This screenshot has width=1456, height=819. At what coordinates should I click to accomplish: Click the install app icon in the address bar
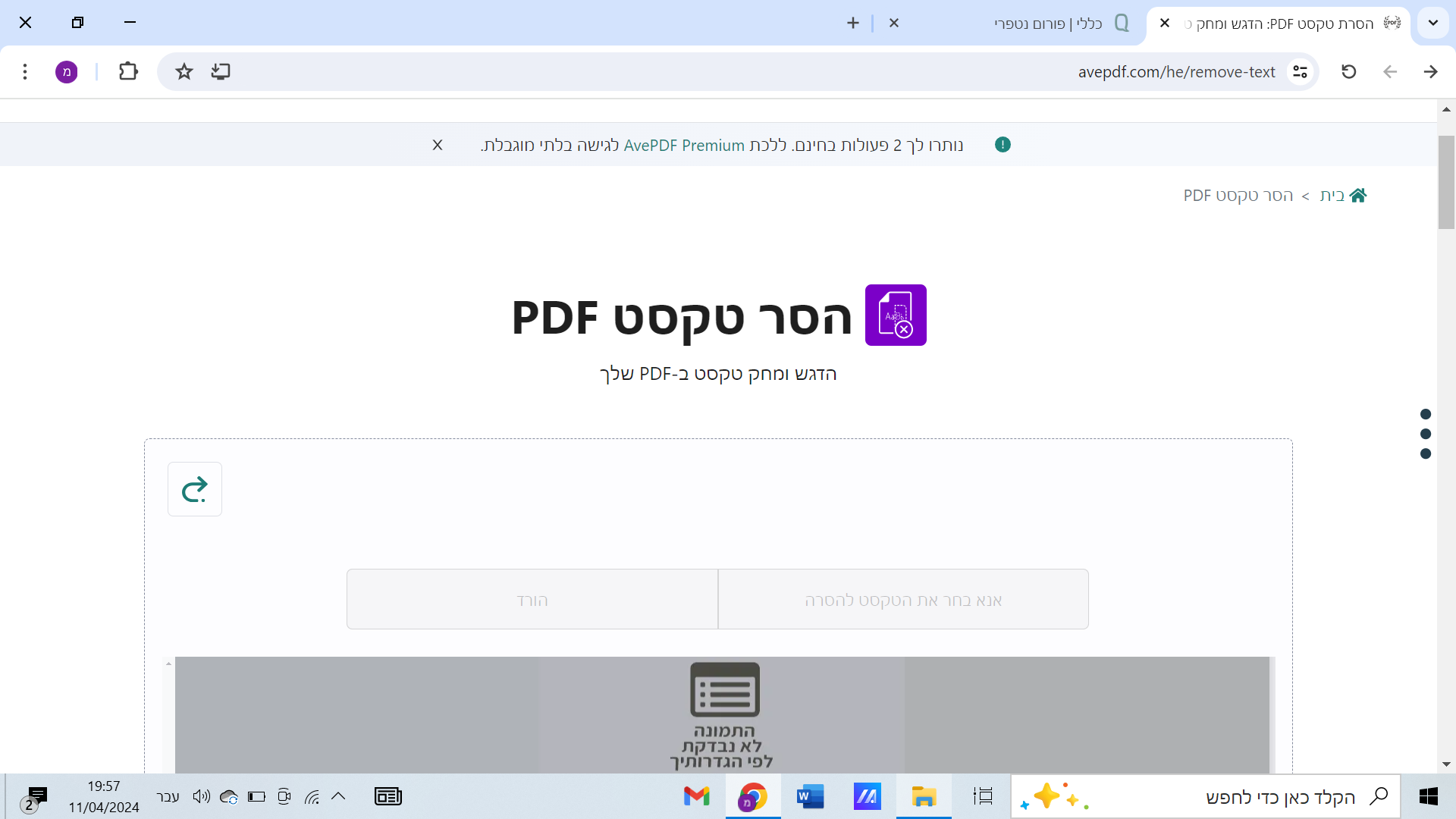pos(221,72)
